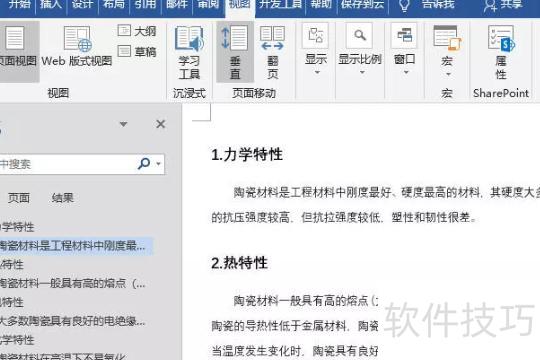Image resolution: width=540 pixels, height=360 pixels.
Task: Toggle 翻页 side-to-side page movement
Action: [x=272, y=52]
